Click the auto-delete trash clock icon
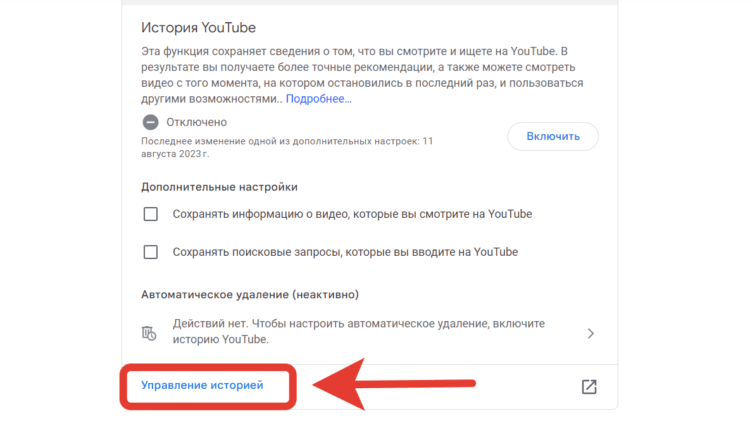 (x=149, y=333)
